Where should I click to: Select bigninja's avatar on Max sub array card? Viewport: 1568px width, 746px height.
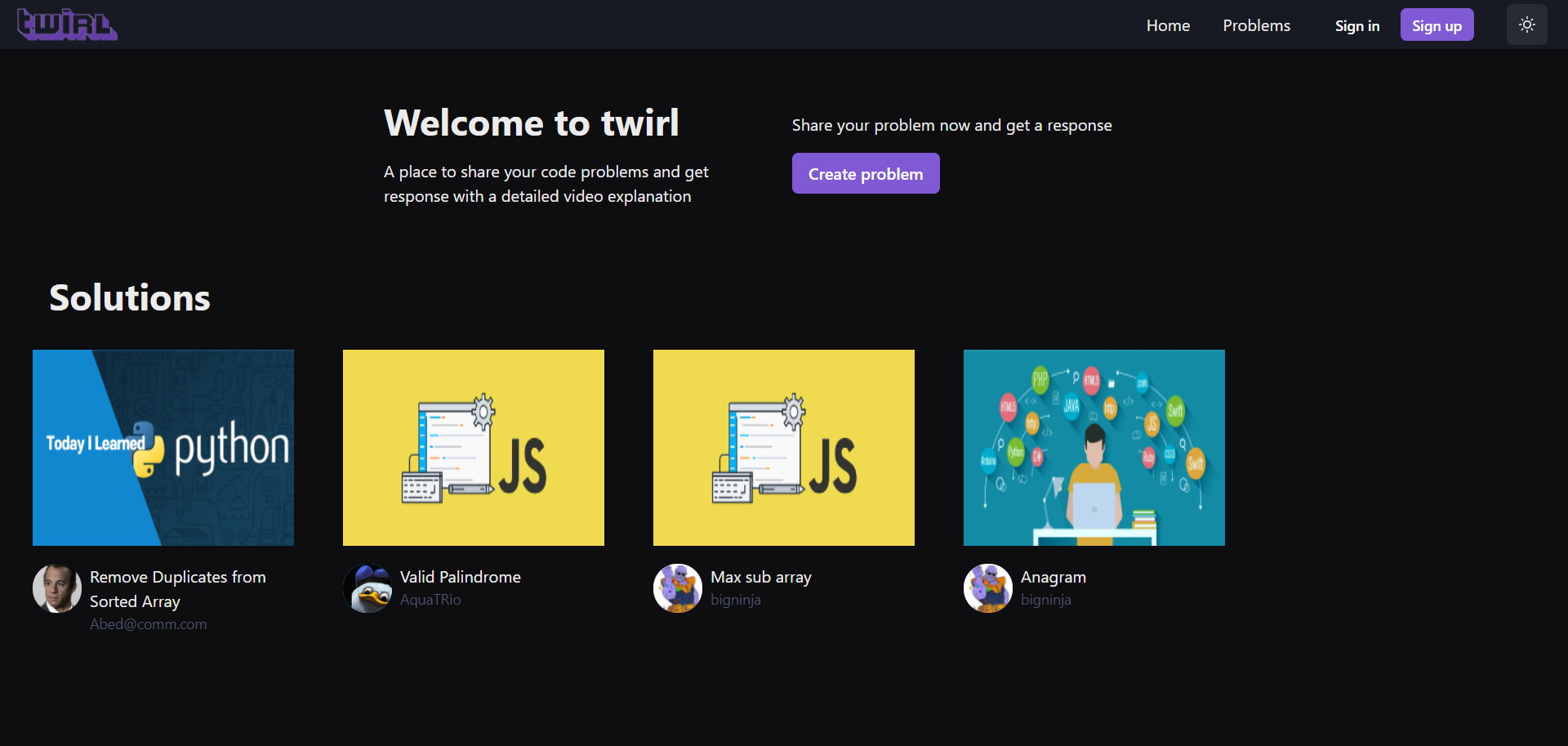[x=677, y=587]
